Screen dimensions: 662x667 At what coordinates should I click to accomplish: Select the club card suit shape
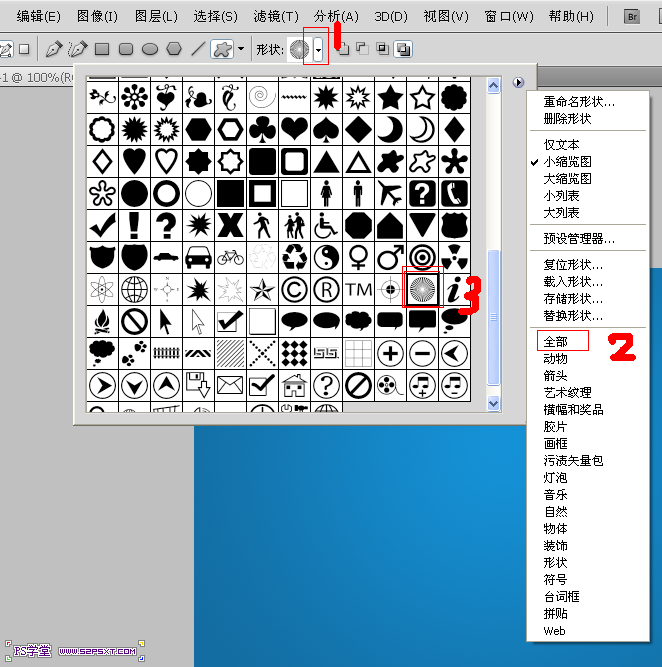coord(262,128)
